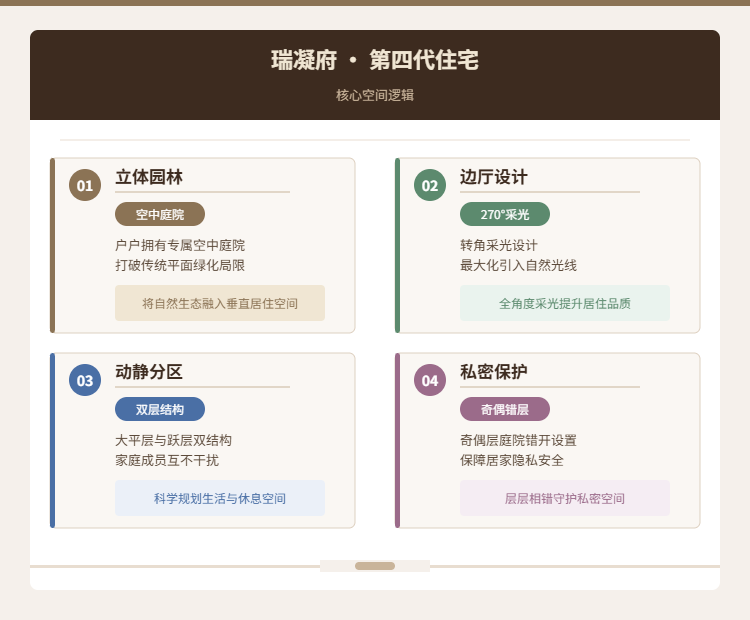This screenshot has height=620, width=750.
Task: Click the text 转角采光设计
Action: tap(499, 245)
